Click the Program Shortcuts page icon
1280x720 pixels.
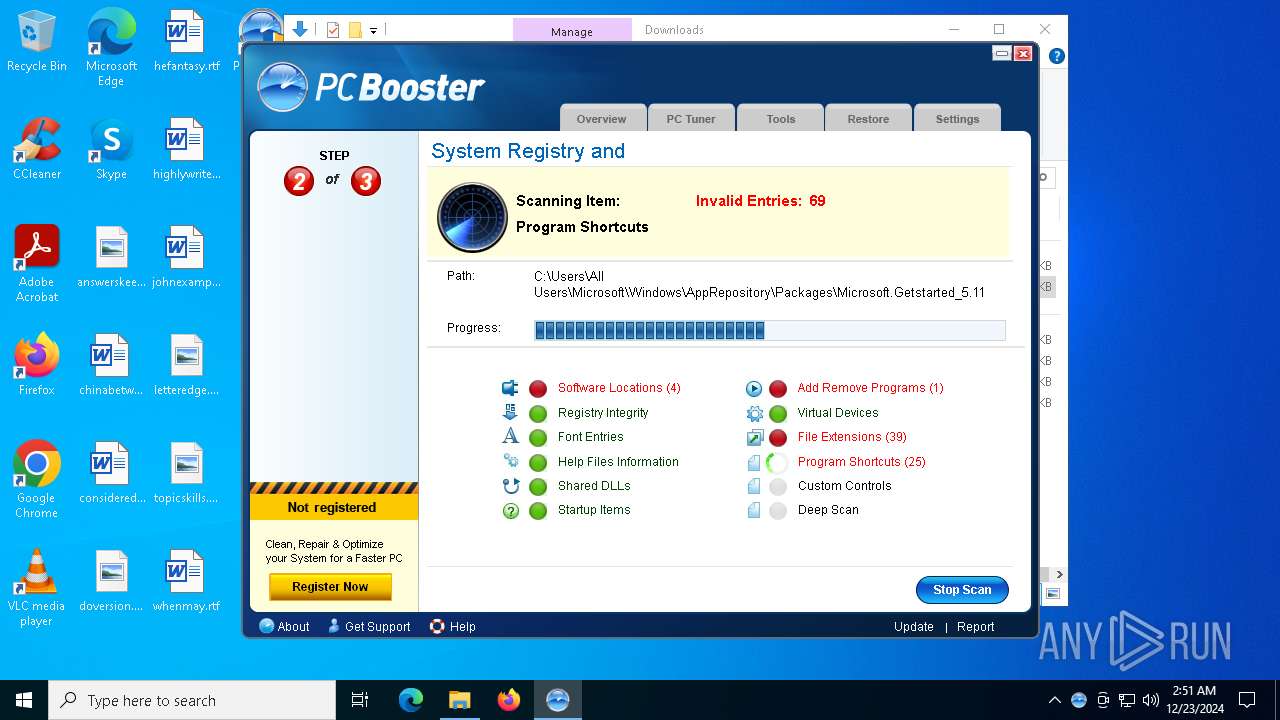[754, 462]
